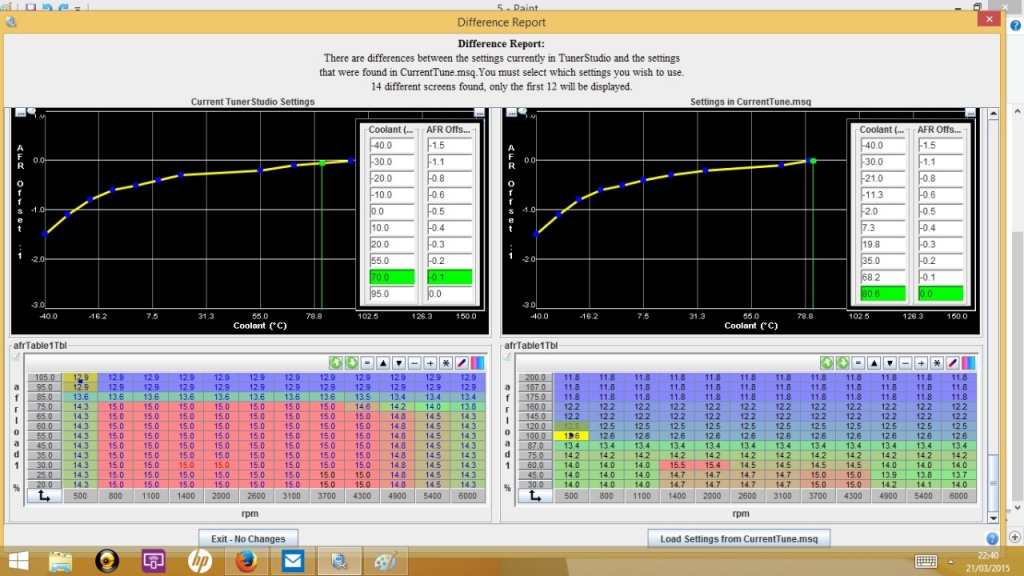Image resolution: width=1024 pixels, height=576 pixels.
Task: Click black up-triangle increment icon, left afrTable
Action: pos(383,363)
